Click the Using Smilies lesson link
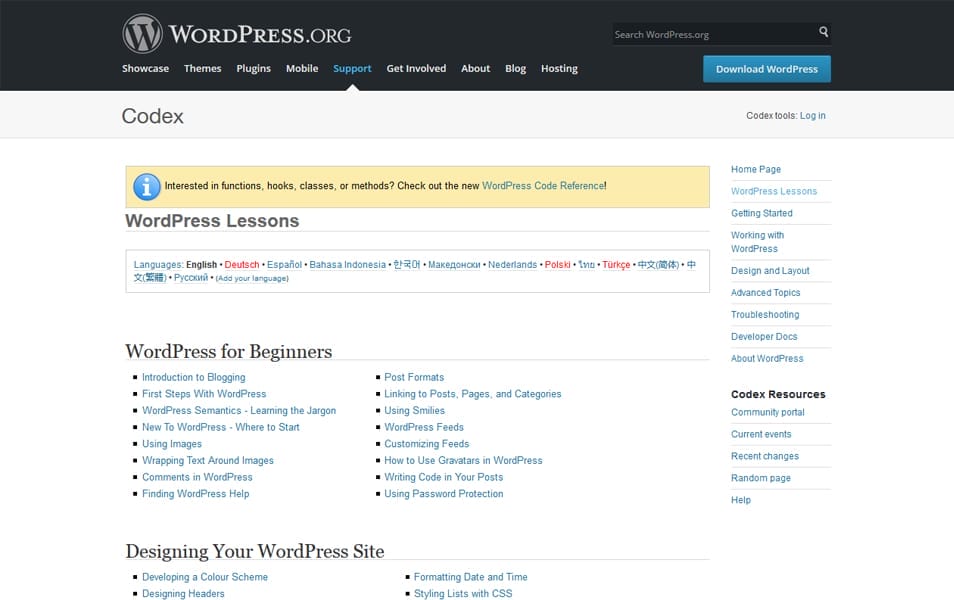This screenshot has height=600, width=954. tap(414, 410)
